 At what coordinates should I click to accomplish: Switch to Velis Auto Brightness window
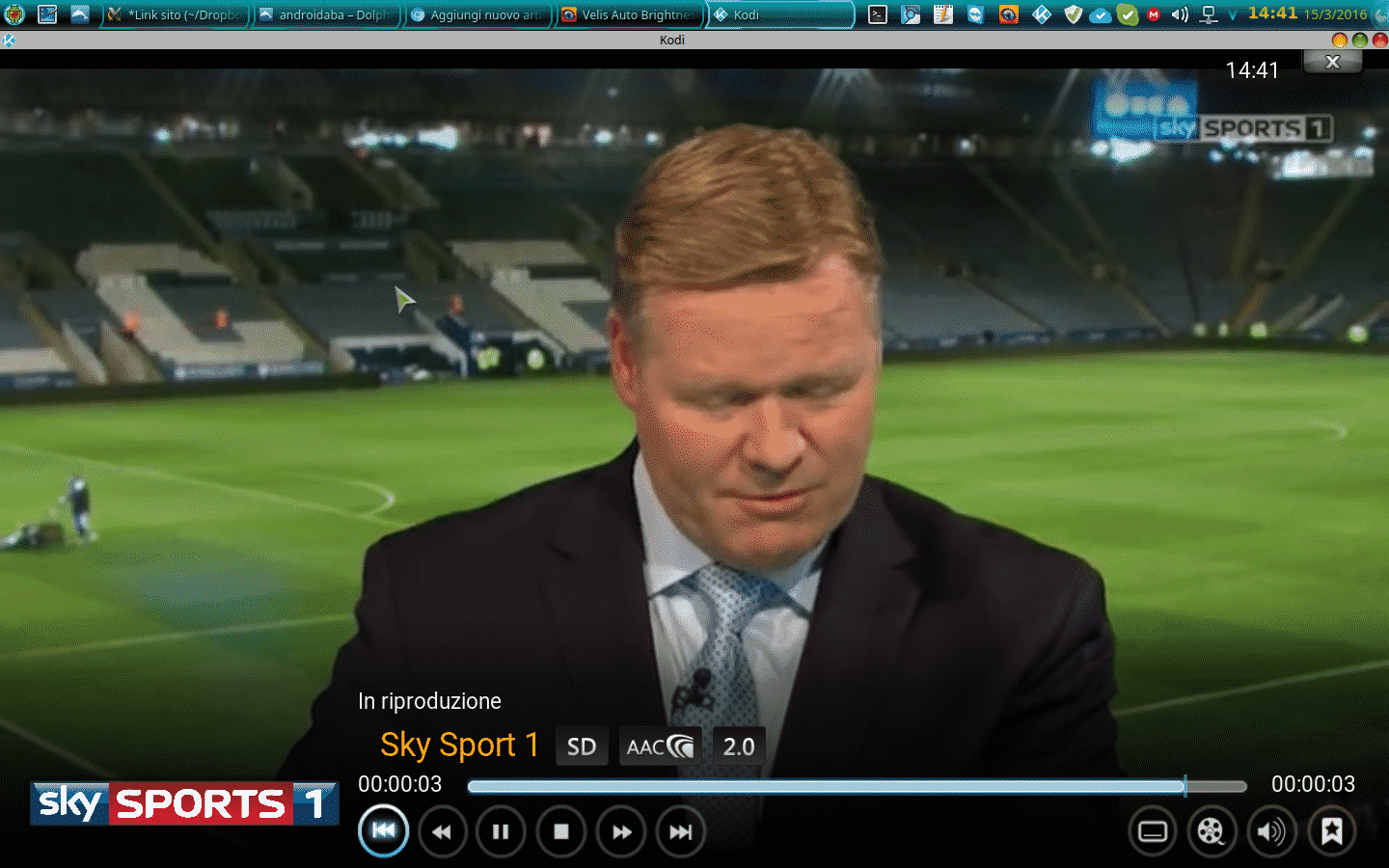pyautogui.click(x=630, y=14)
